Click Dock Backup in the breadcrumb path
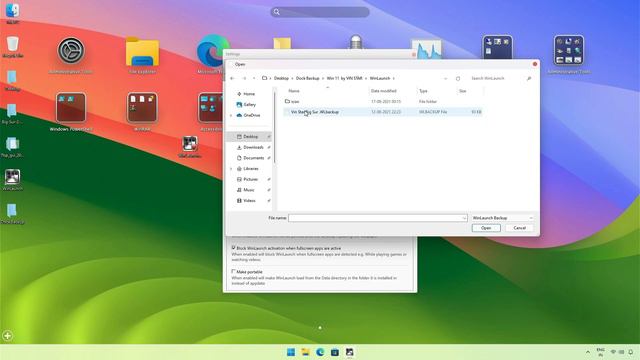The height and width of the screenshot is (360, 640). click(x=307, y=78)
